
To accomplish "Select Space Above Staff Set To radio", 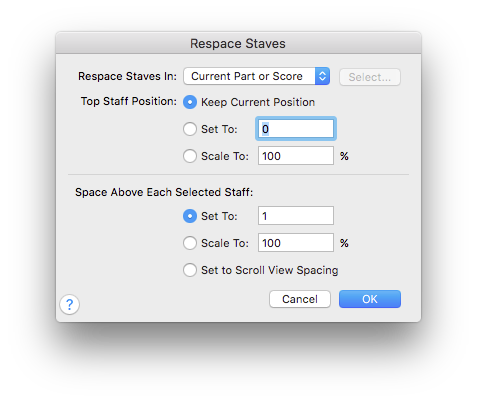I will click(190, 216).
